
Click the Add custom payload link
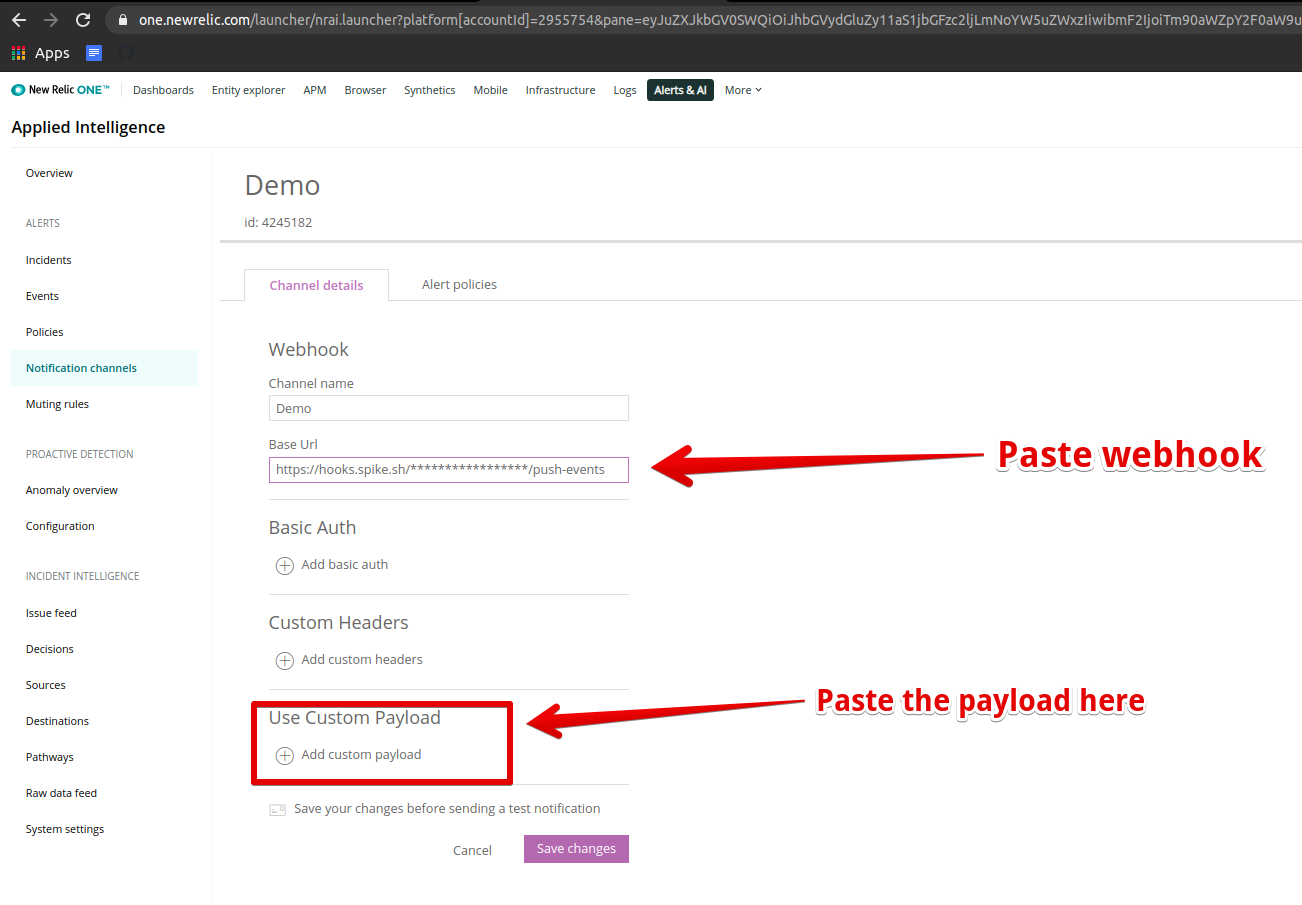pos(361,755)
